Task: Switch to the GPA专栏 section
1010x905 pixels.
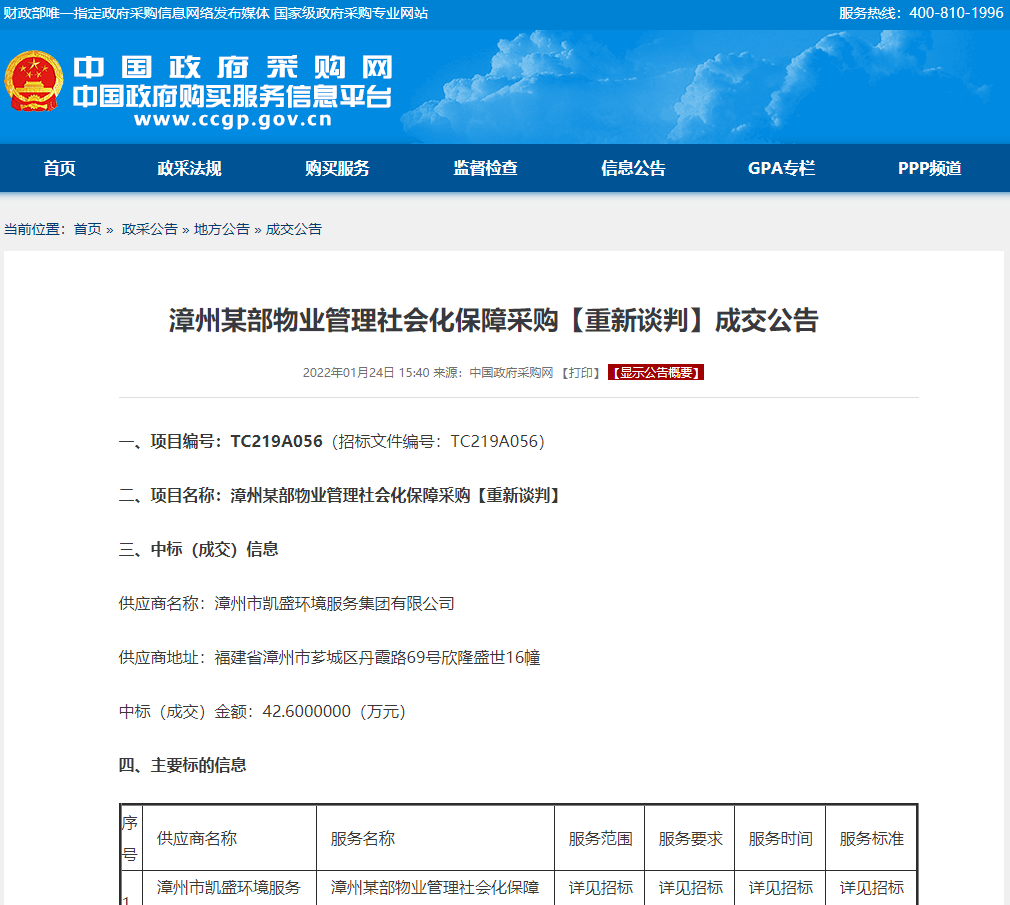Action: click(x=781, y=169)
